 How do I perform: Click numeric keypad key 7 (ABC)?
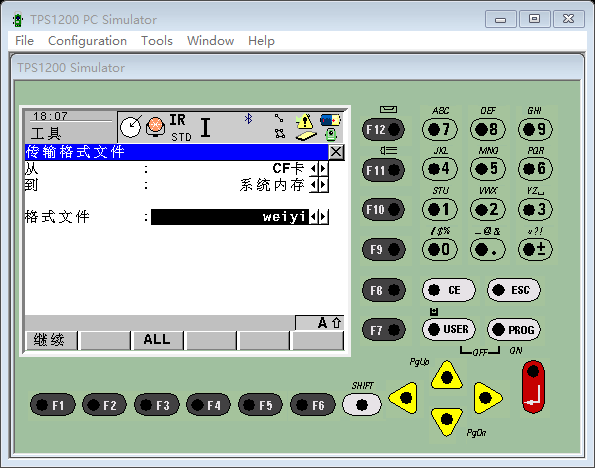[440, 129]
